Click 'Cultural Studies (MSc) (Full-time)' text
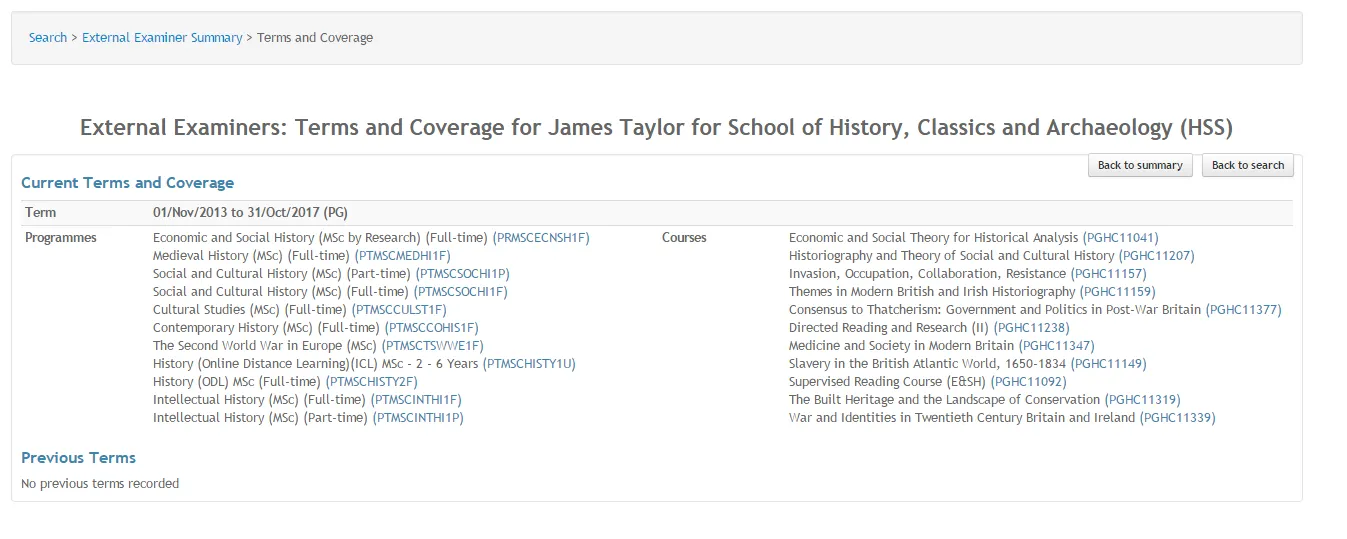Viewport: 1347px width, 539px height. tap(250, 310)
